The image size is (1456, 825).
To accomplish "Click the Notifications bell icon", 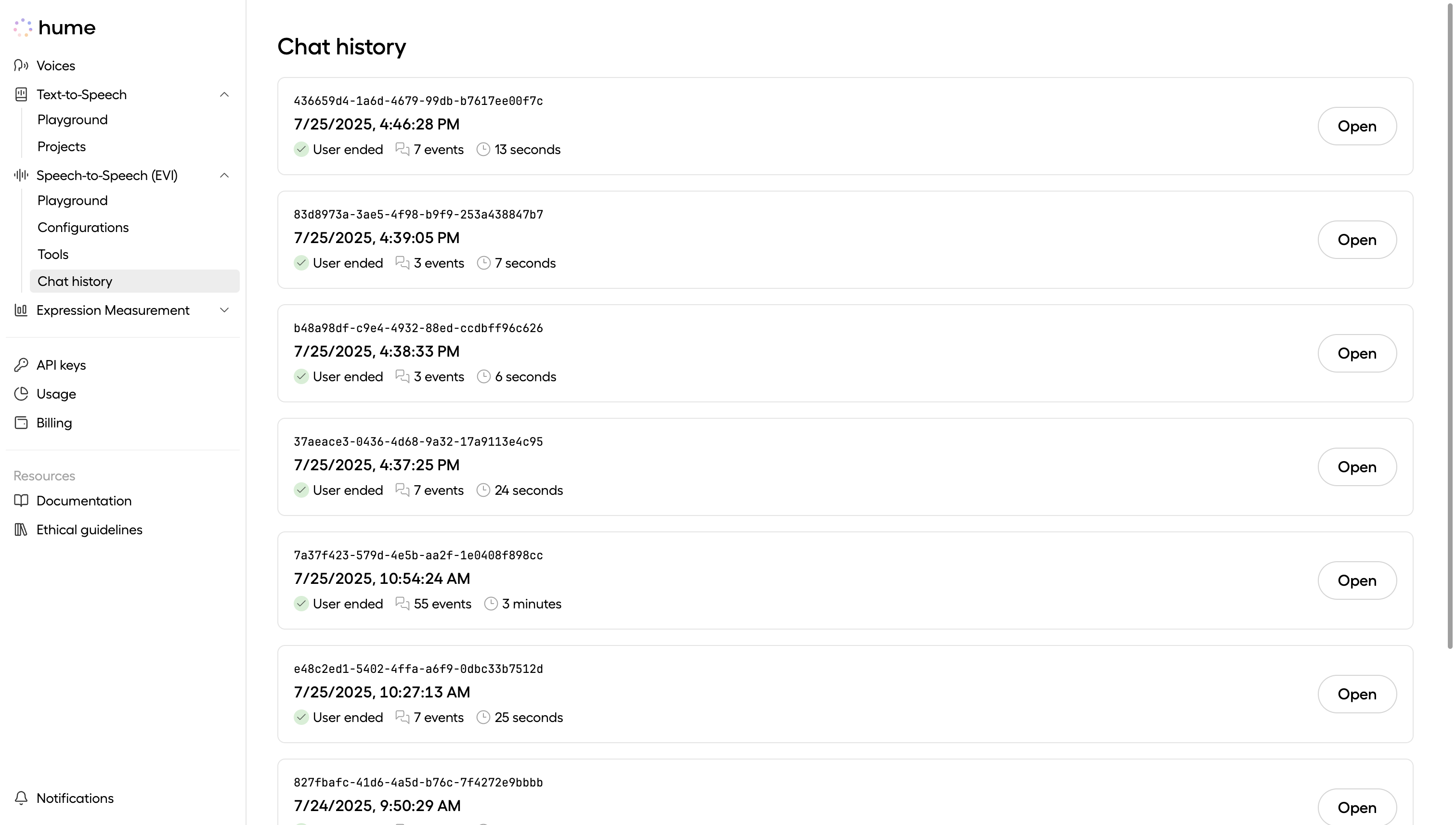I will coord(21,798).
